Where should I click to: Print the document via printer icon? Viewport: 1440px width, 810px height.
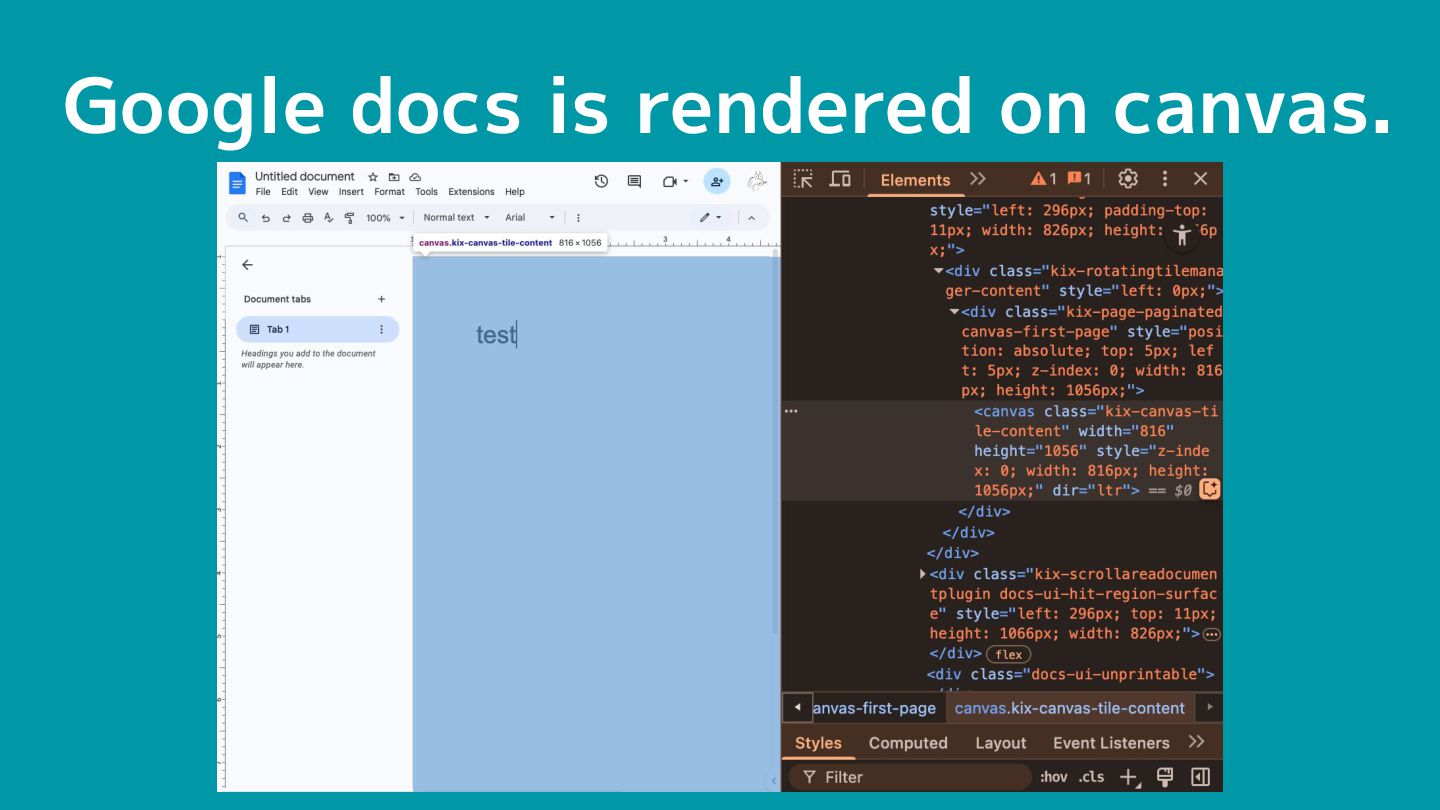coord(307,217)
